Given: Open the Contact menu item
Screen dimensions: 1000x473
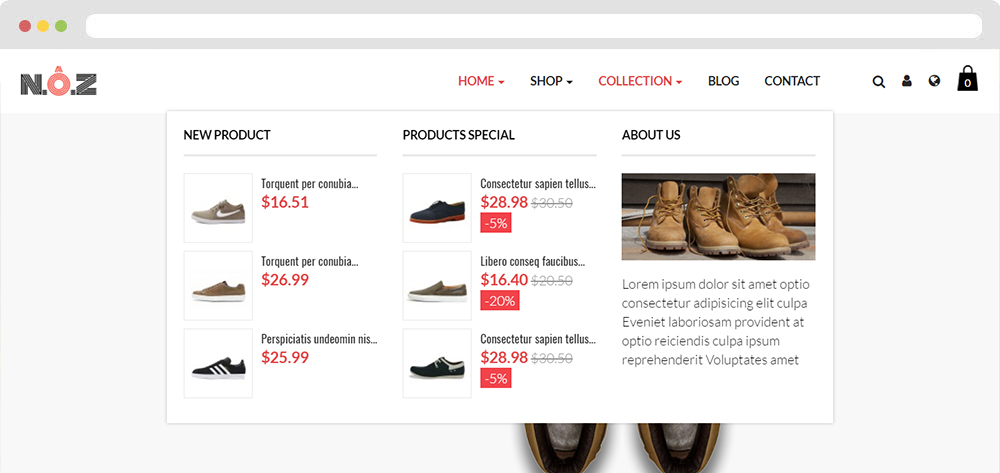Looking at the screenshot, I should [x=792, y=81].
